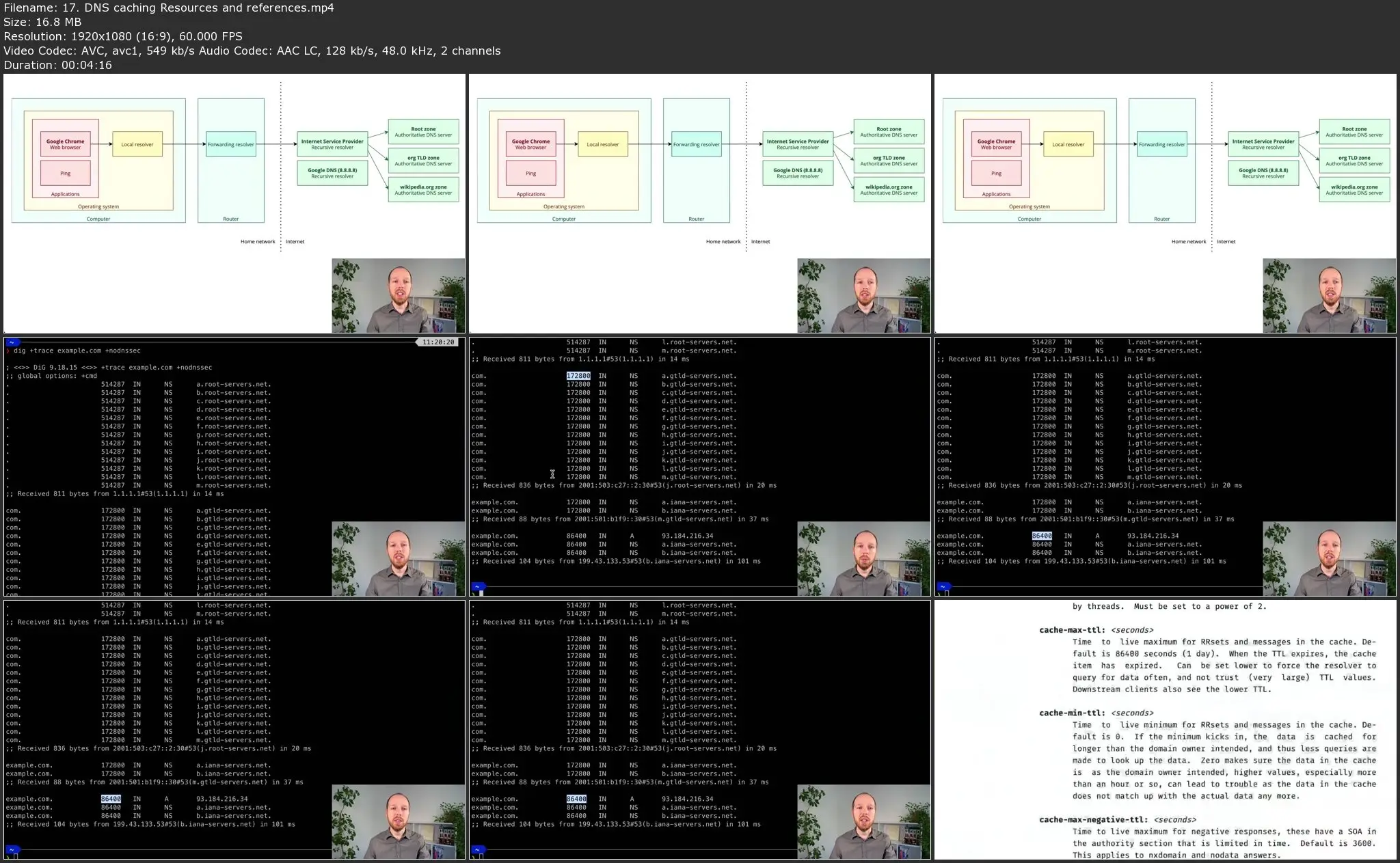Click the Root zone authoritative DNS server box

click(x=422, y=131)
